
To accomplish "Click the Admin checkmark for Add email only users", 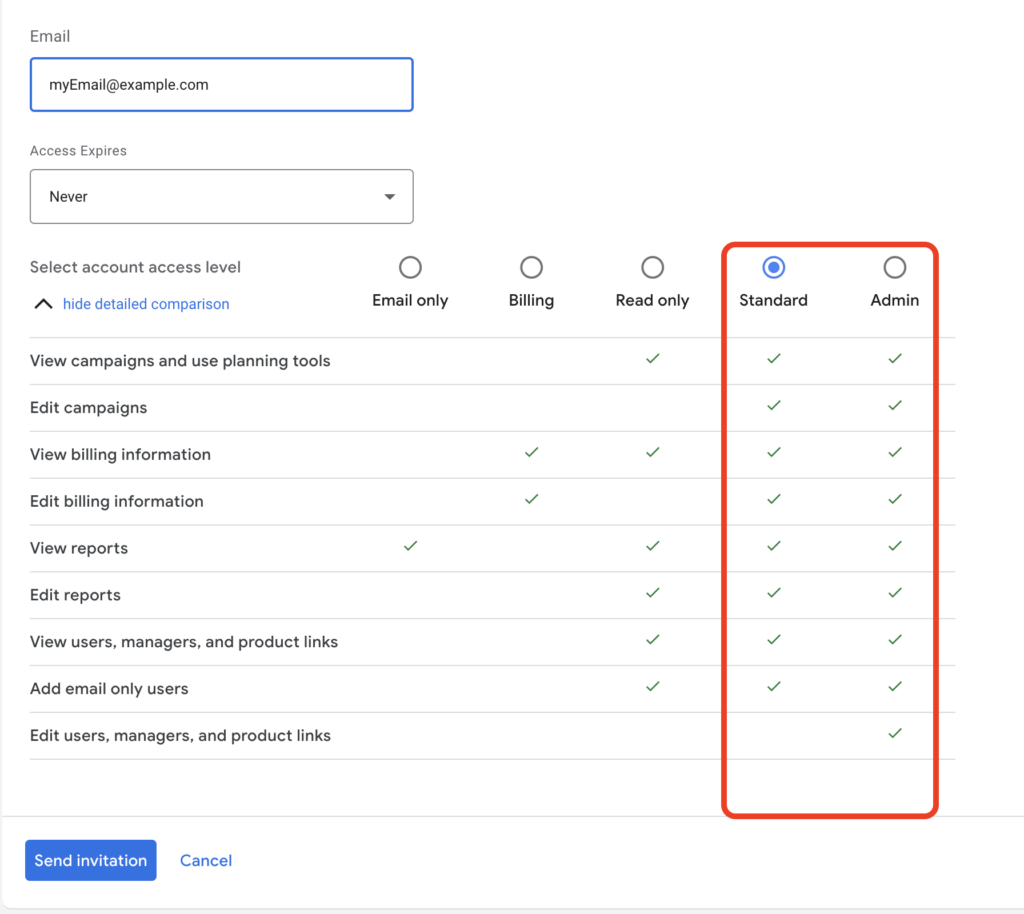I will pos(895,687).
